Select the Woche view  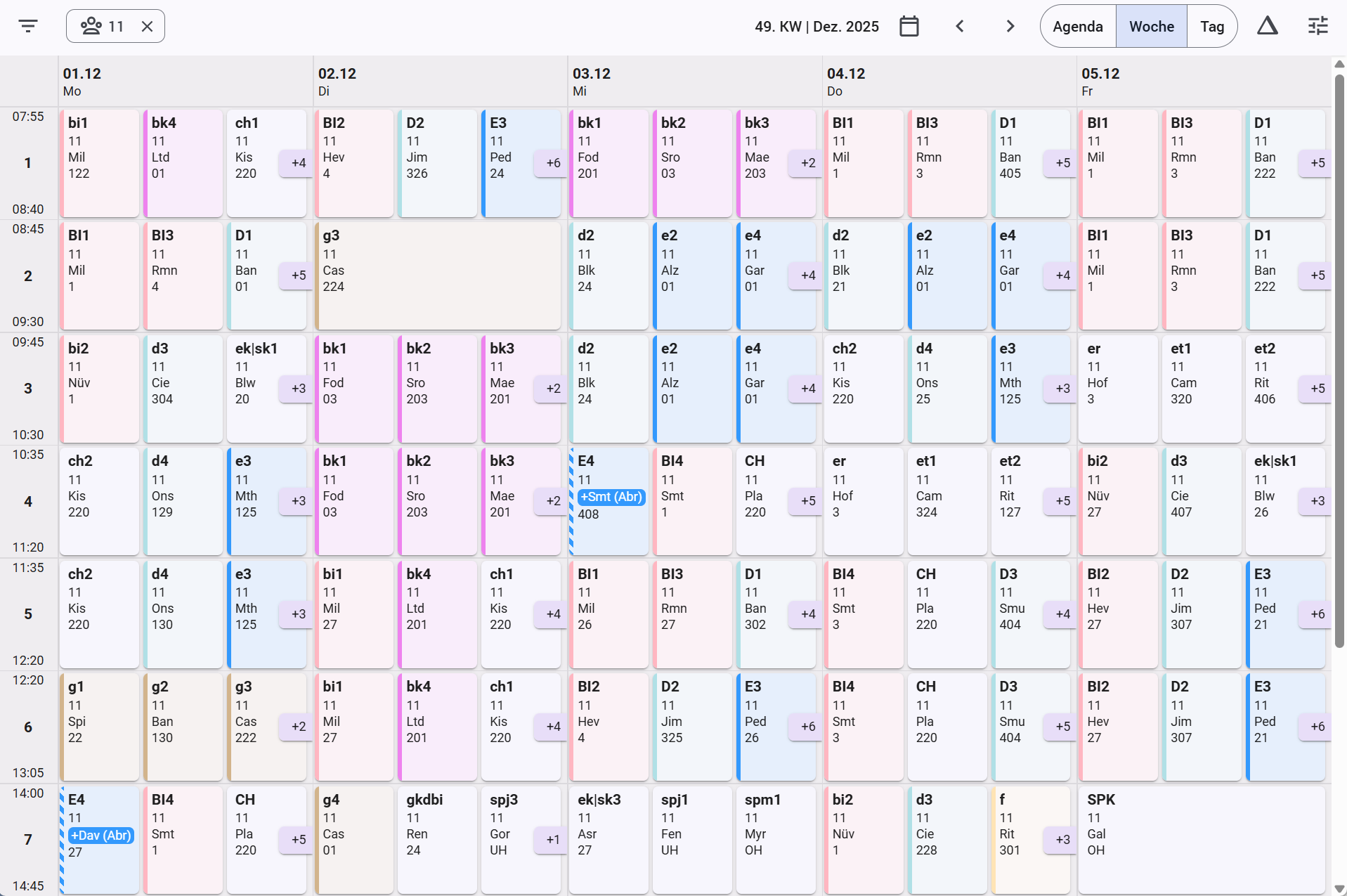(1152, 27)
